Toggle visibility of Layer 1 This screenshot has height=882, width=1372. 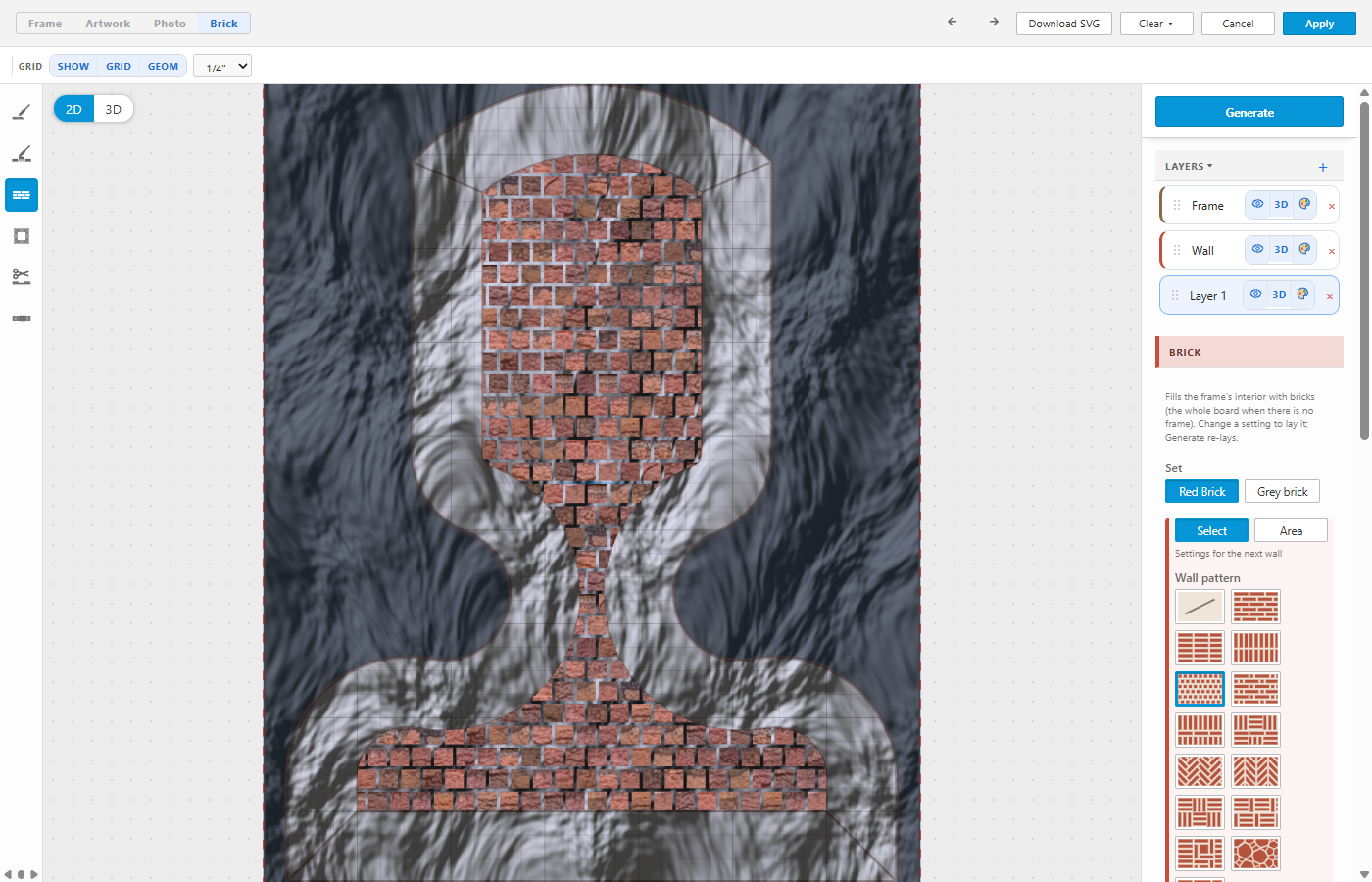1255,294
